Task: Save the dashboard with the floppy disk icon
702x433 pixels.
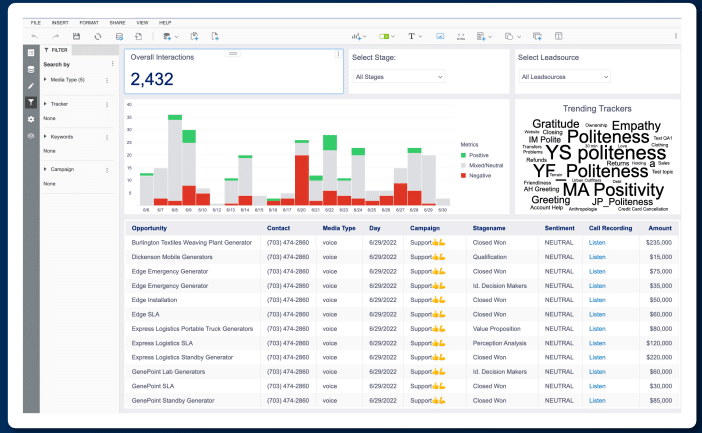Action: coord(77,36)
